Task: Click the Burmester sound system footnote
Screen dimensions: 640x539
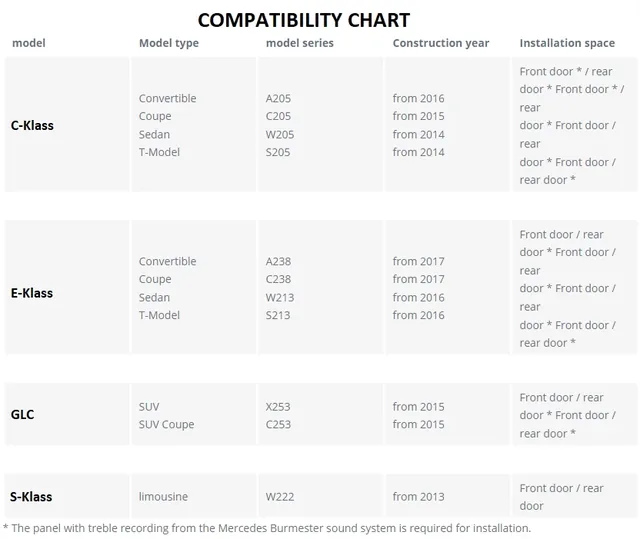Action: (267, 528)
